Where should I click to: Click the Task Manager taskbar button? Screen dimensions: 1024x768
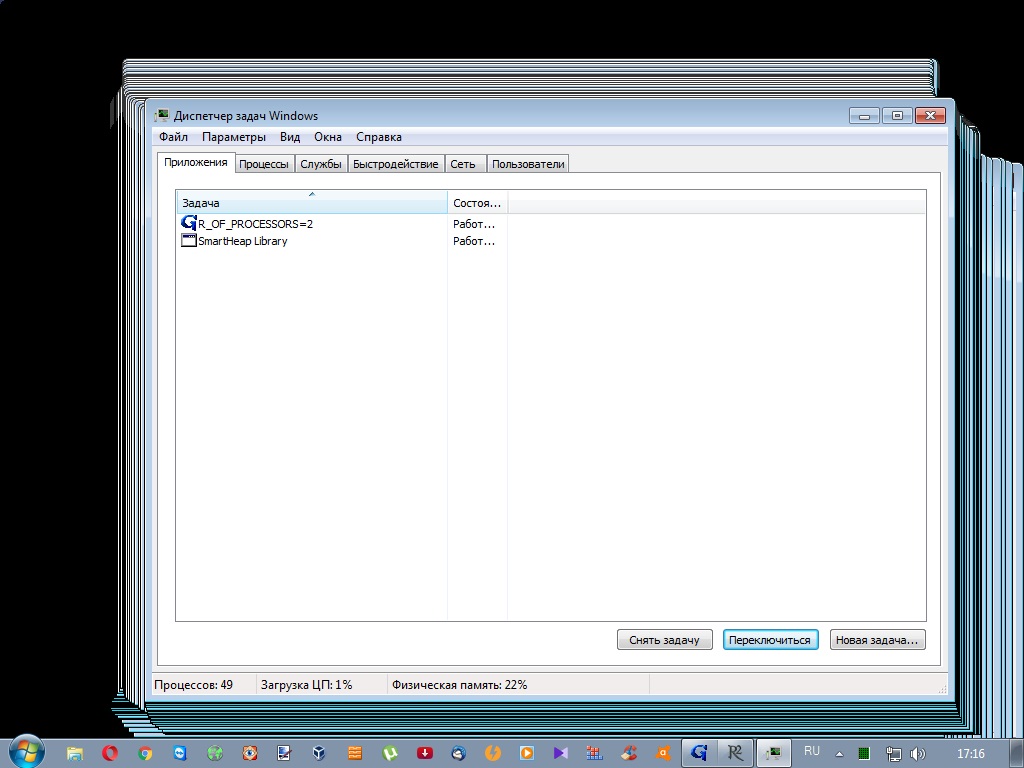[x=774, y=753]
